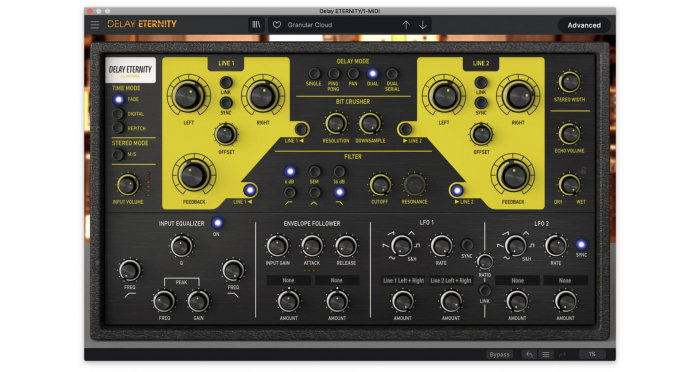The image size is (700, 372).
Task: Select the band-pass filter shape
Action: [314, 192]
